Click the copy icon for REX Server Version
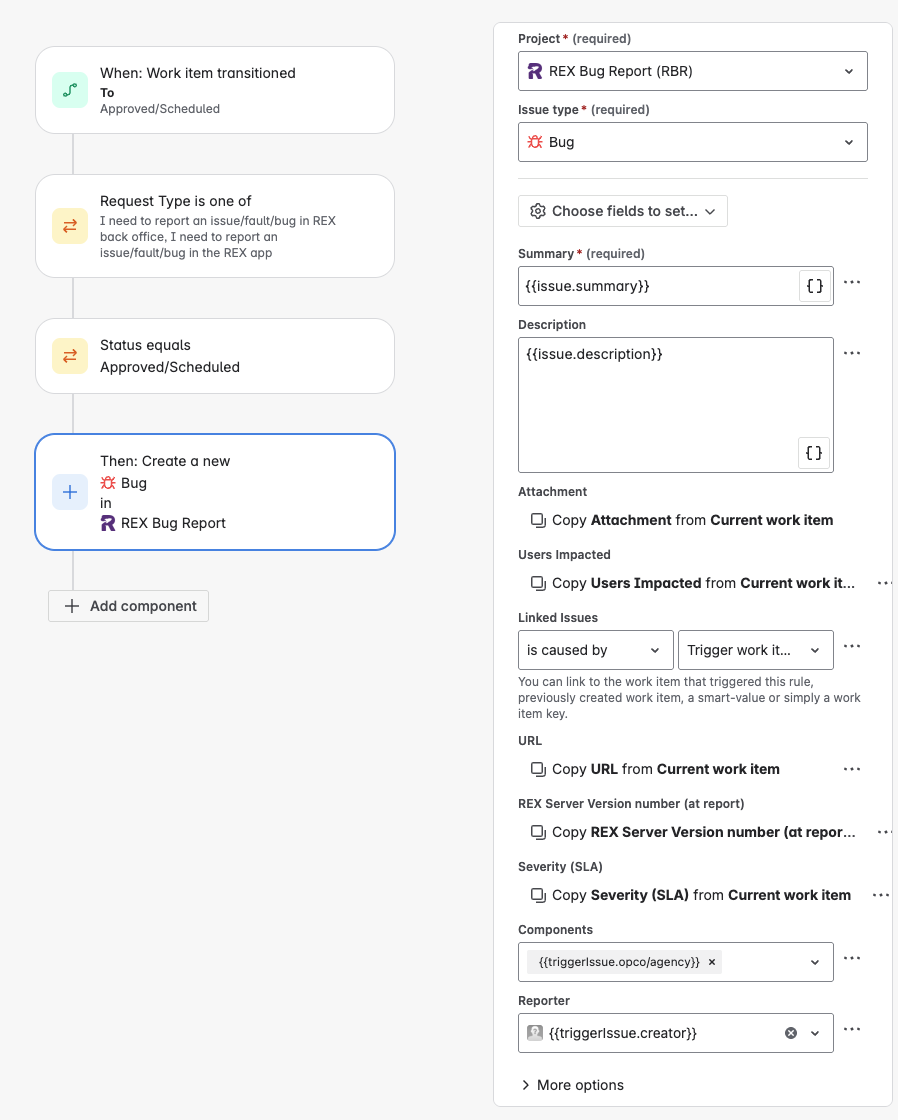This screenshot has height=1120, width=898. tap(538, 832)
